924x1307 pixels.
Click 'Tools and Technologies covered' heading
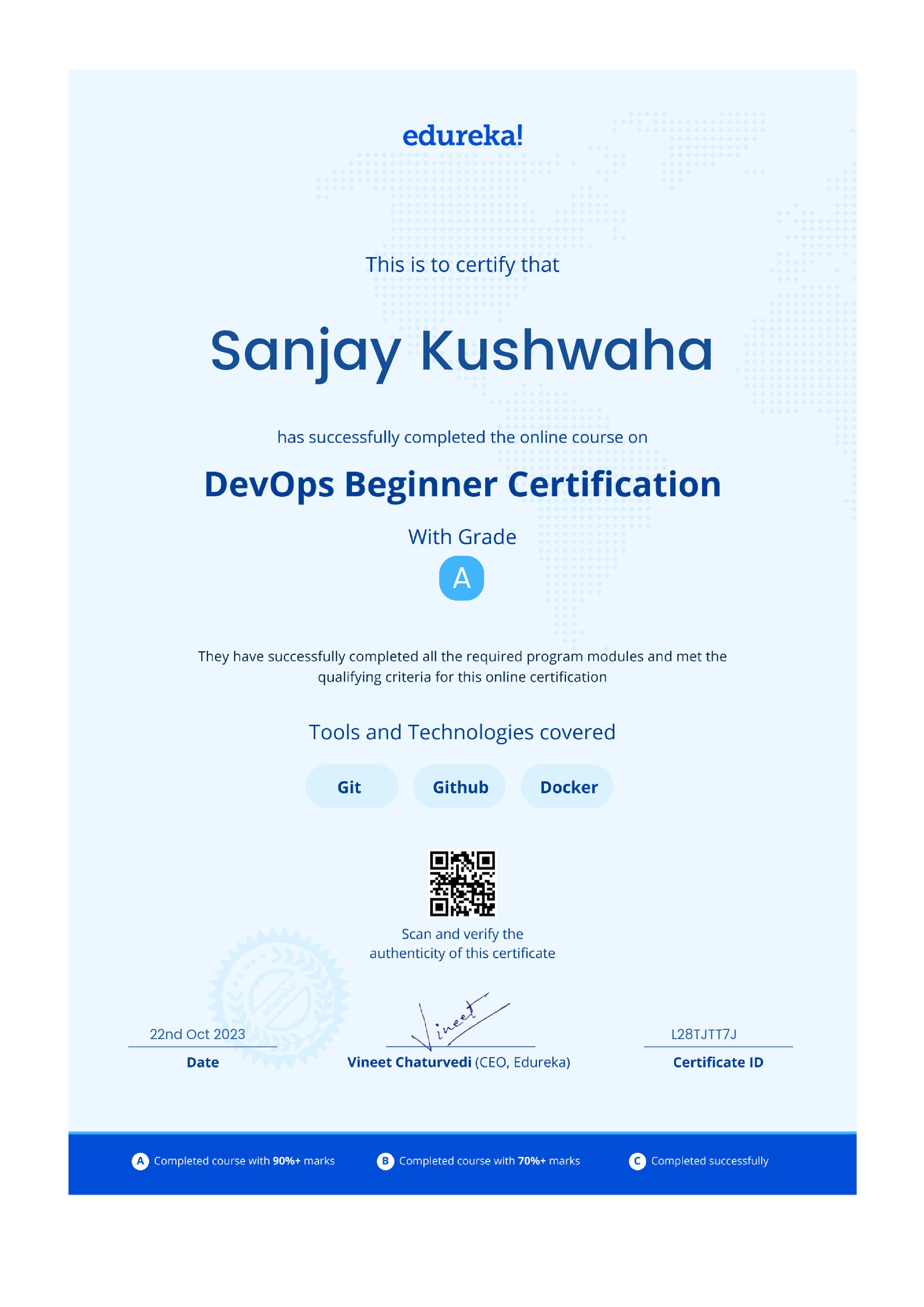(462, 732)
